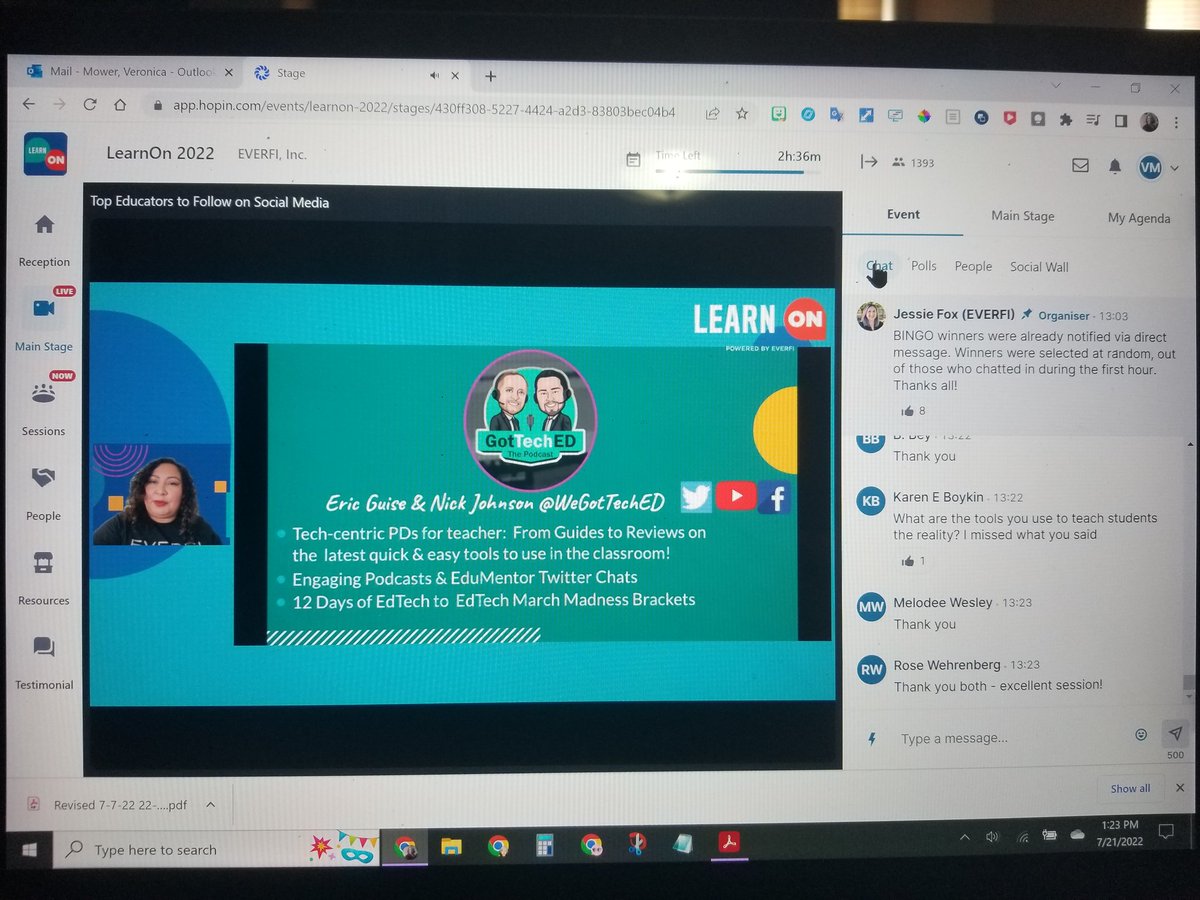Toggle browser side panel
Viewport: 1200px width, 900px height.
1122,120
